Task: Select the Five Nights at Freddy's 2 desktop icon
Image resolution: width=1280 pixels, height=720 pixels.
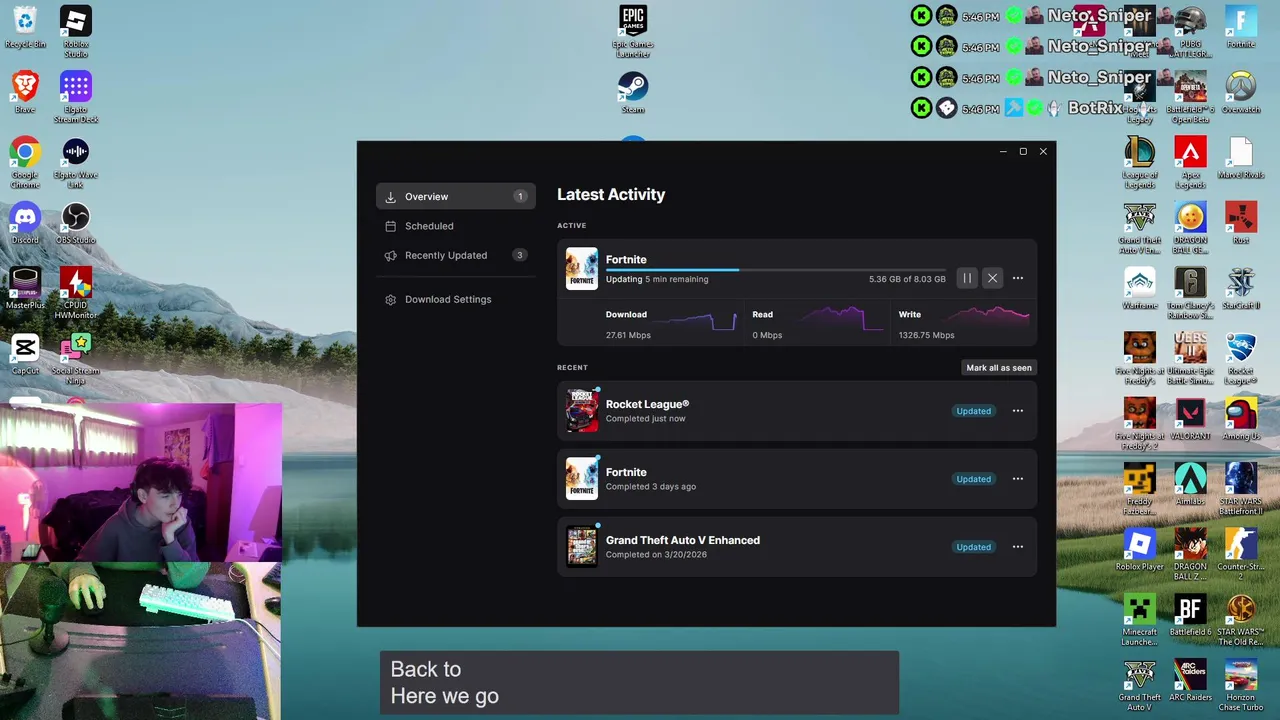Action: point(1139,423)
